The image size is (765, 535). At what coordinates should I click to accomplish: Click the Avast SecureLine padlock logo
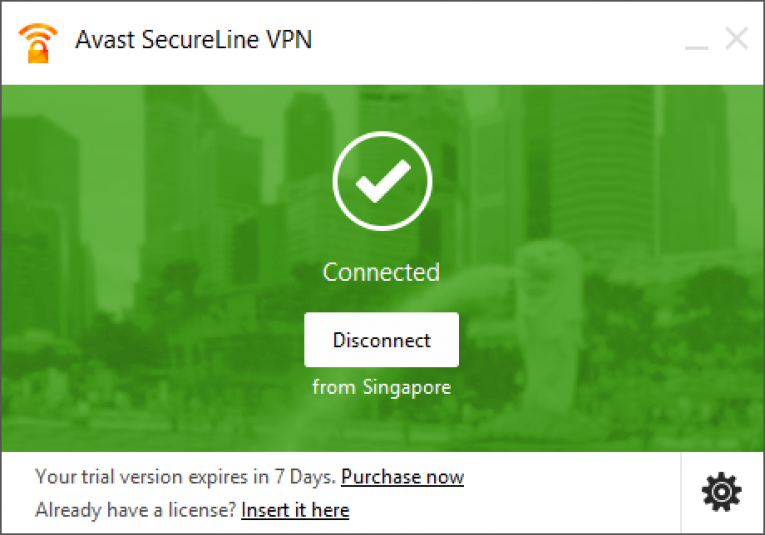coord(38,41)
